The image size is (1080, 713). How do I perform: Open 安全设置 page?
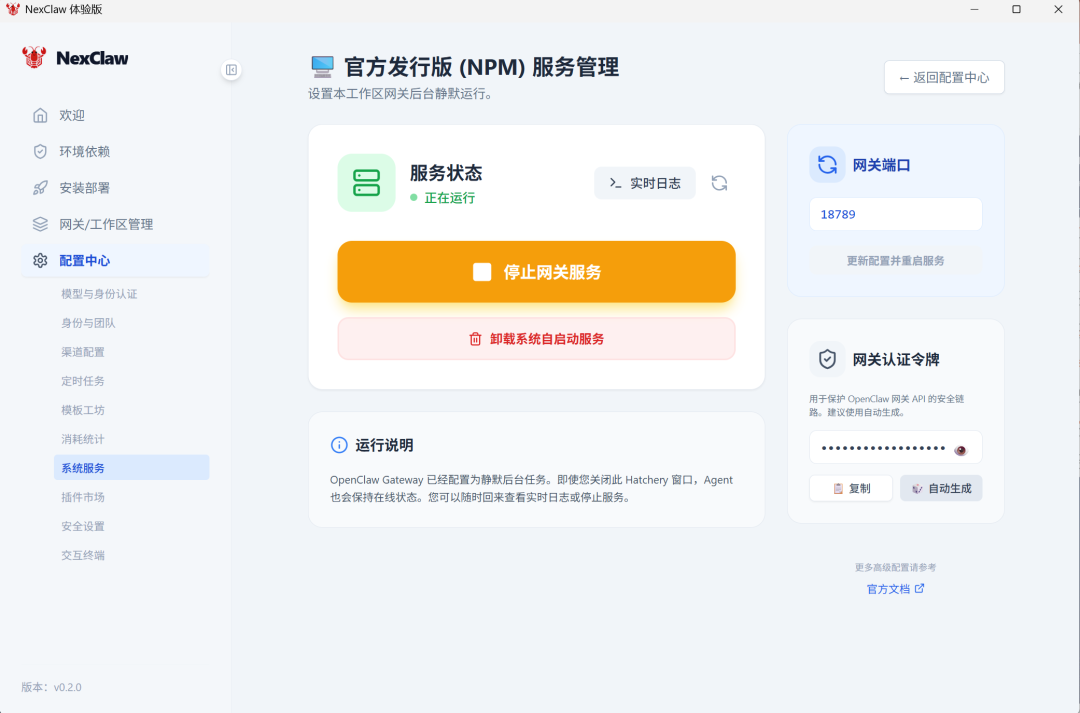click(132, 526)
